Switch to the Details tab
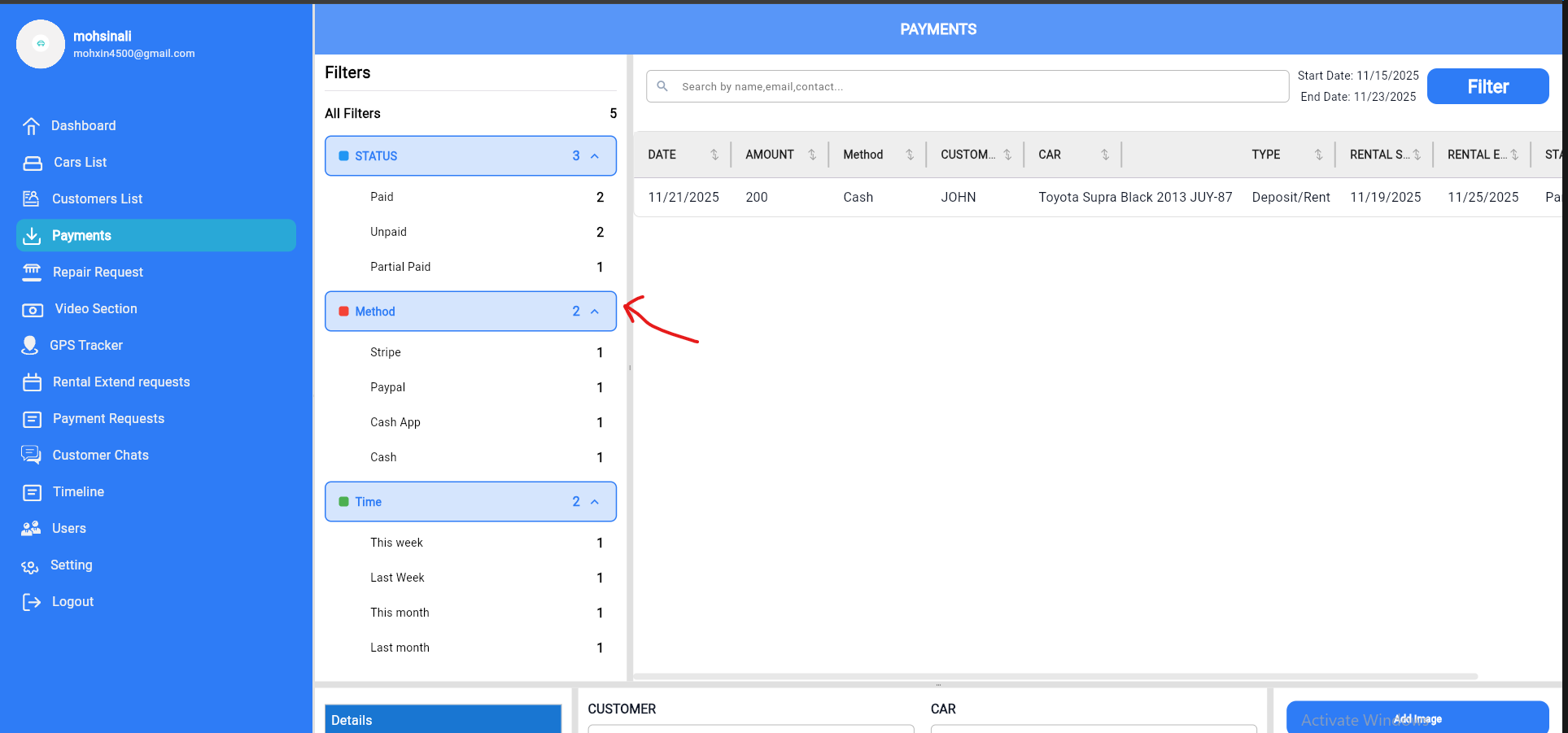This screenshot has width=1568, height=733. (443, 719)
